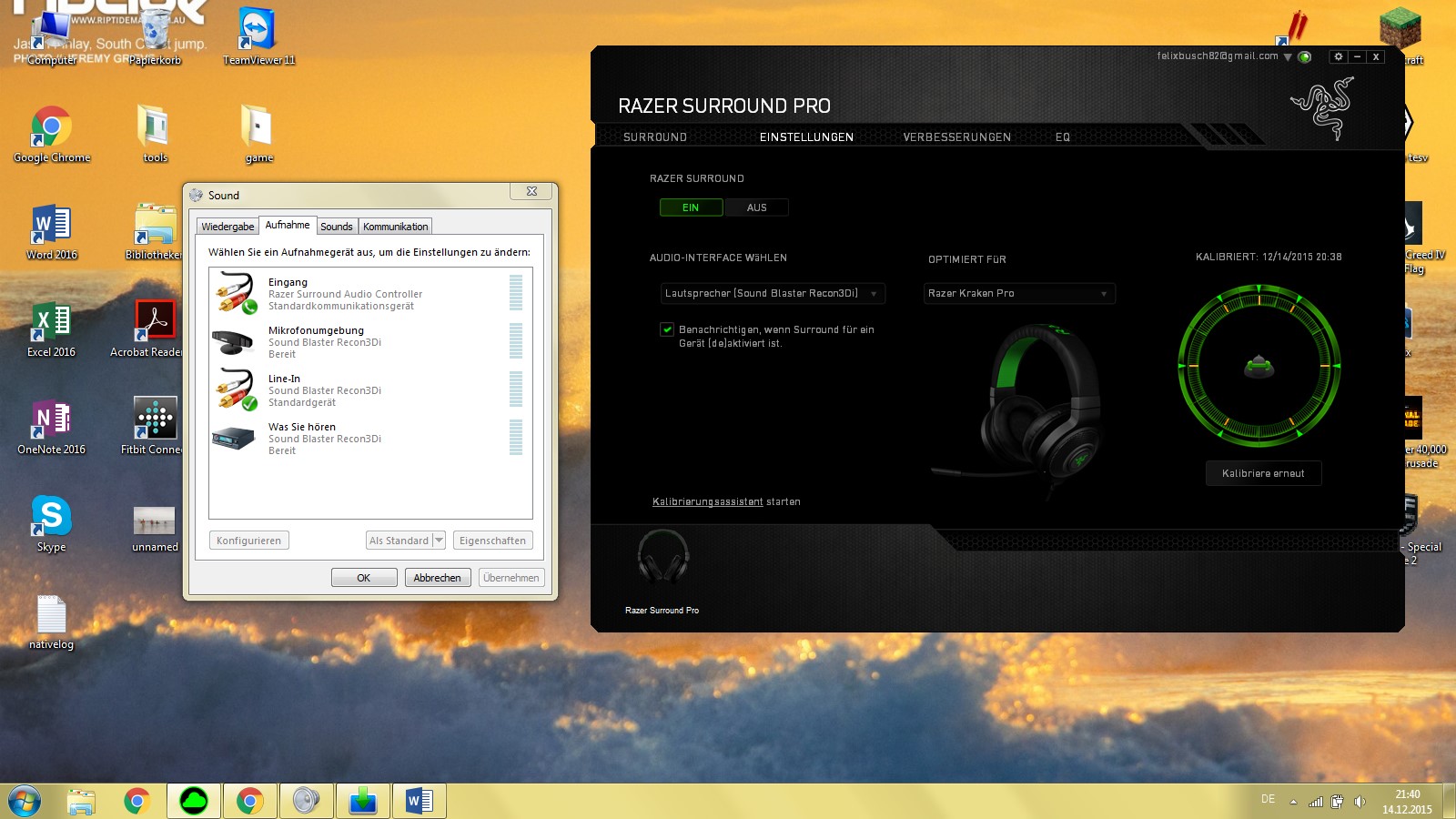The image size is (1456, 819).
Task: Open the Windows Start menu orb
Action: (x=25, y=801)
